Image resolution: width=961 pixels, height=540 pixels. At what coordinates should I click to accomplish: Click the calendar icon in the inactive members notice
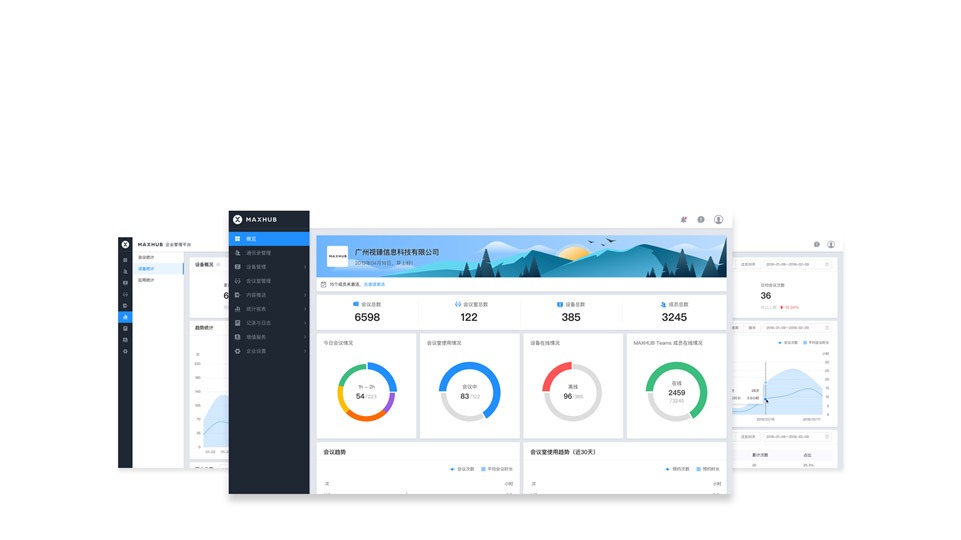(323, 284)
